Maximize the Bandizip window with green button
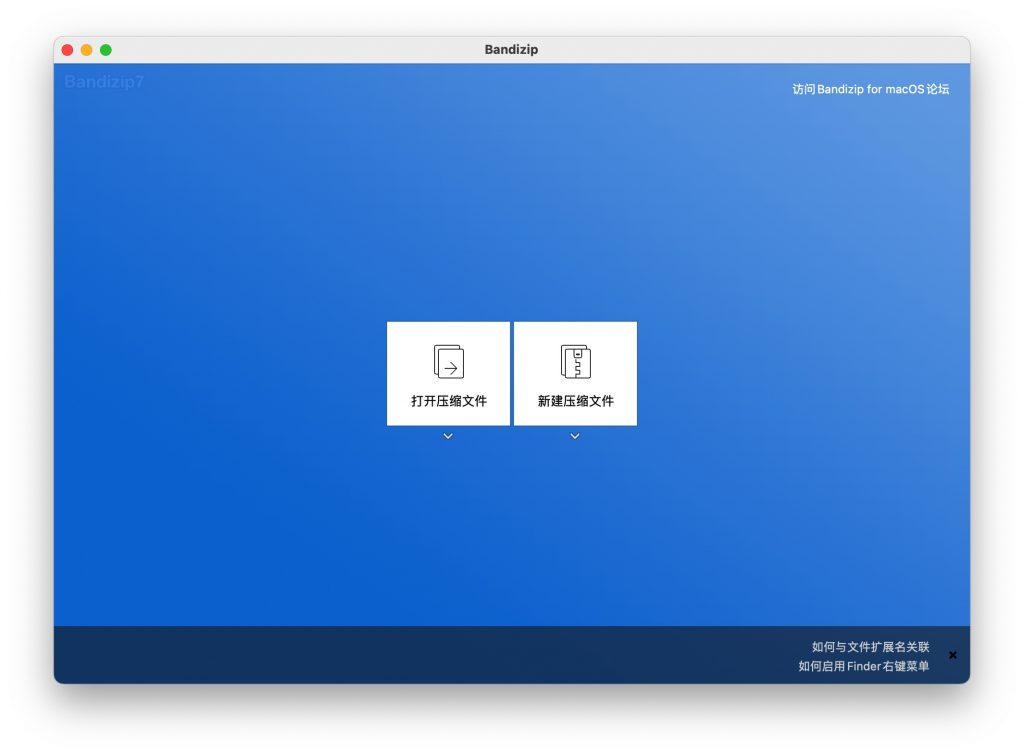Viewport: 1024px width, 755px height. pyautogui.click(x=106, y=50)
